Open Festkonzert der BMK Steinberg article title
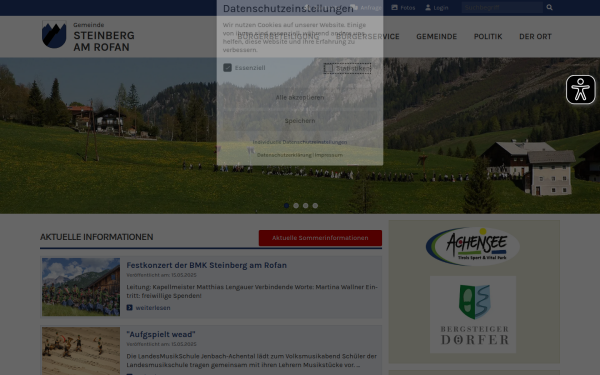Image resolution: width=600 pixels, height=375 pixels. pos(207,265)
